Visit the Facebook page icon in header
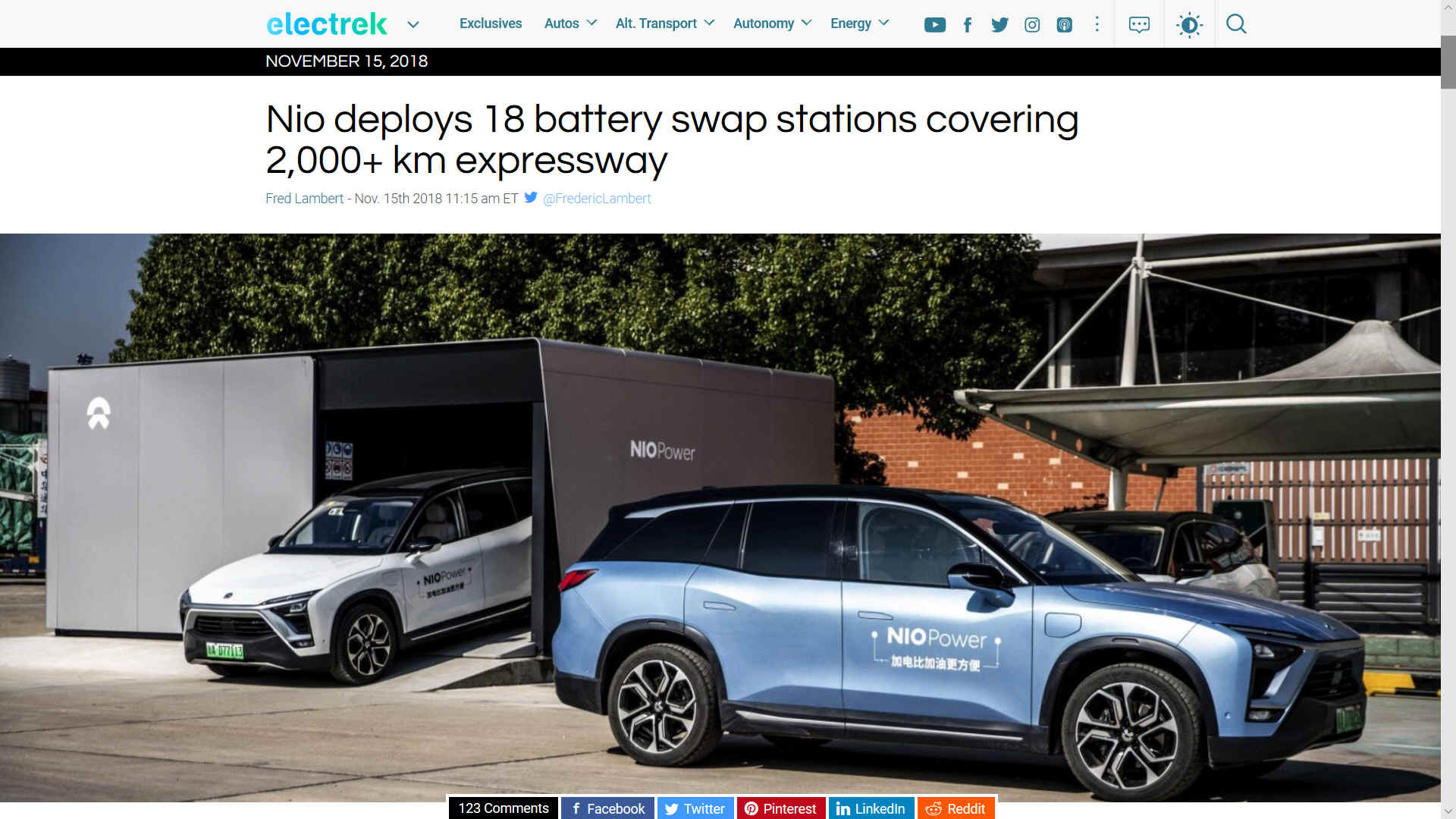Screen dimensions: 1456x819 click(967, 25)
